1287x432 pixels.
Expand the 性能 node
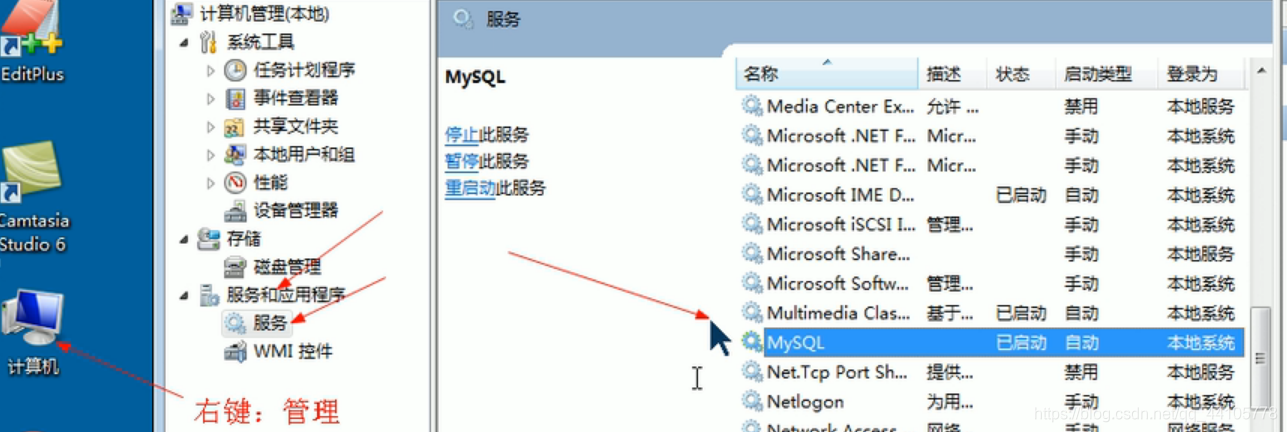210,182
